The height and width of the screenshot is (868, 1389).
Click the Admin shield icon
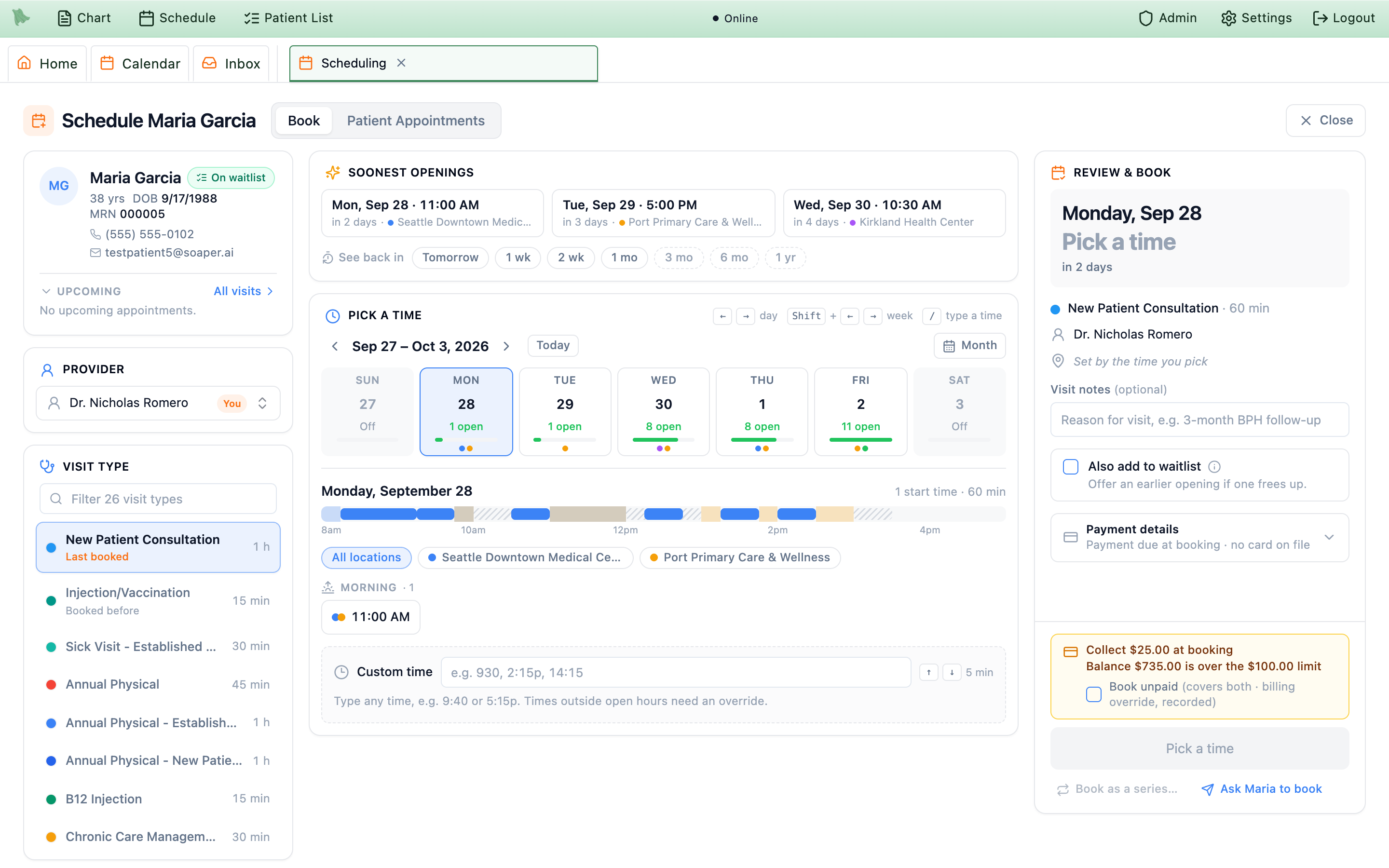[x=1145, y=18]
